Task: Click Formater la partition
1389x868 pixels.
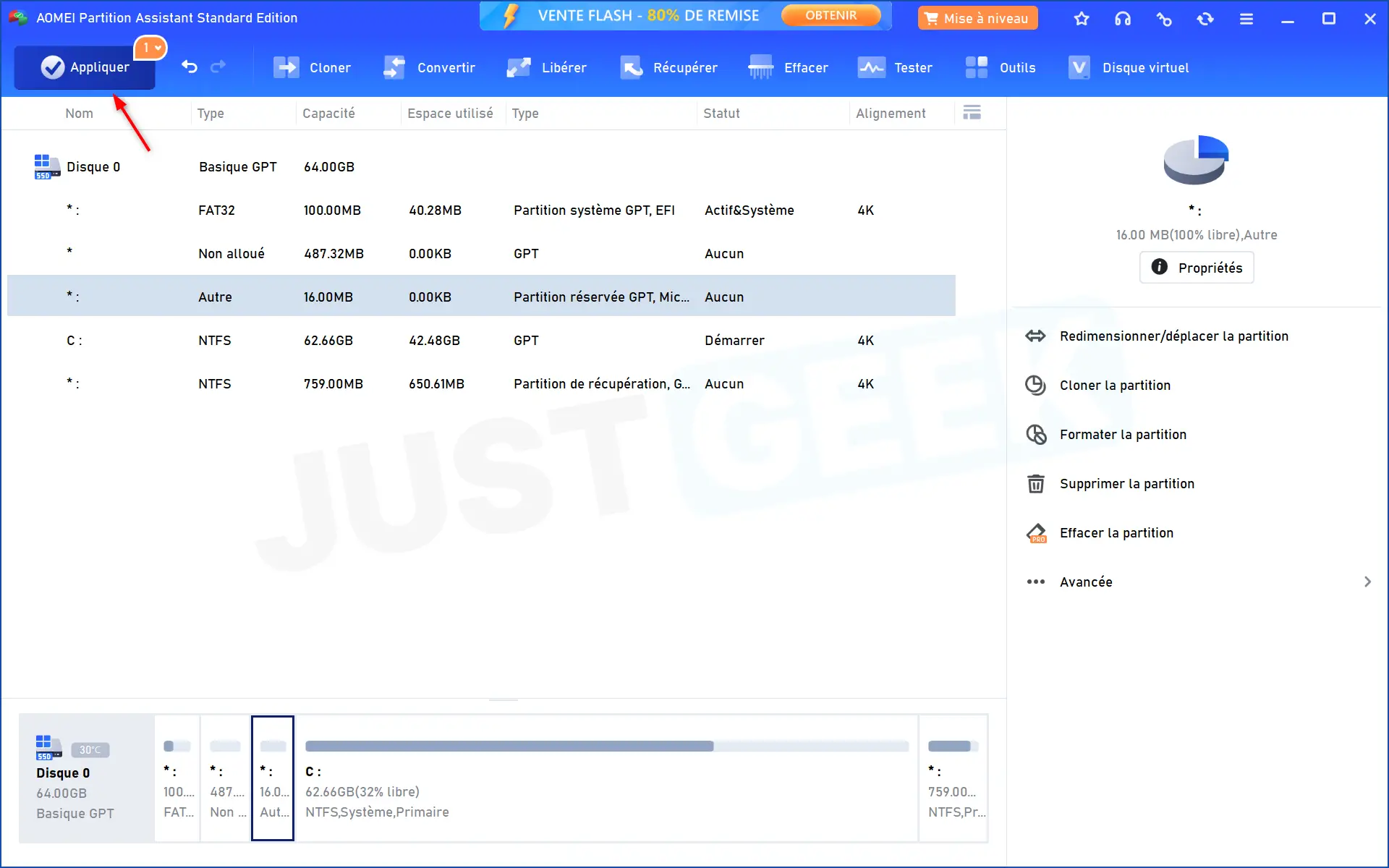Action: coord(1123,435)
